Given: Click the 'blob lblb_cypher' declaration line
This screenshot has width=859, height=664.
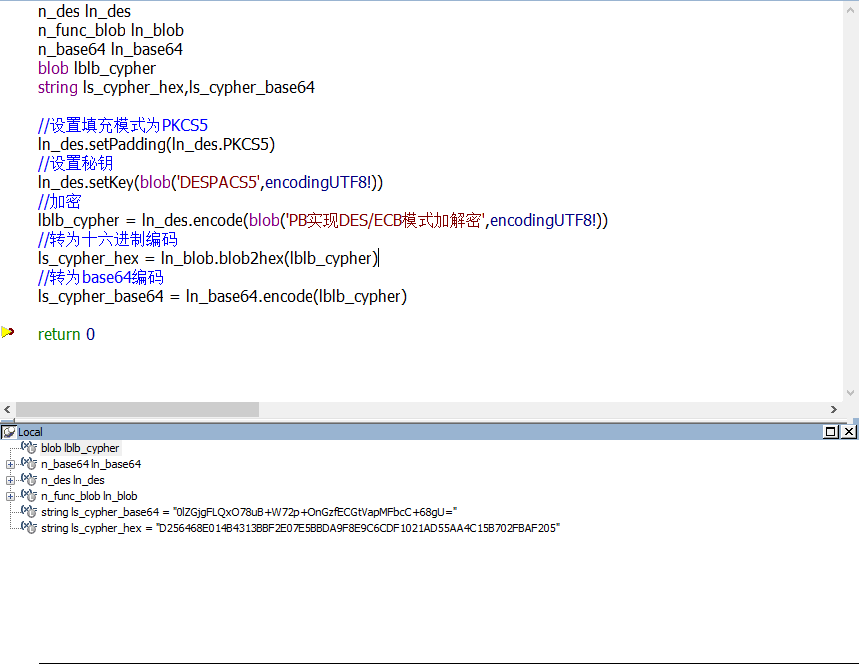Looking at the screenshot, I should tap(96, 68).
